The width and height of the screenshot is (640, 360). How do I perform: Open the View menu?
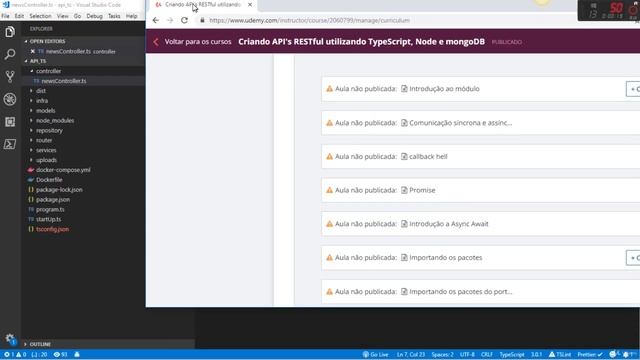tap(62, 16)
